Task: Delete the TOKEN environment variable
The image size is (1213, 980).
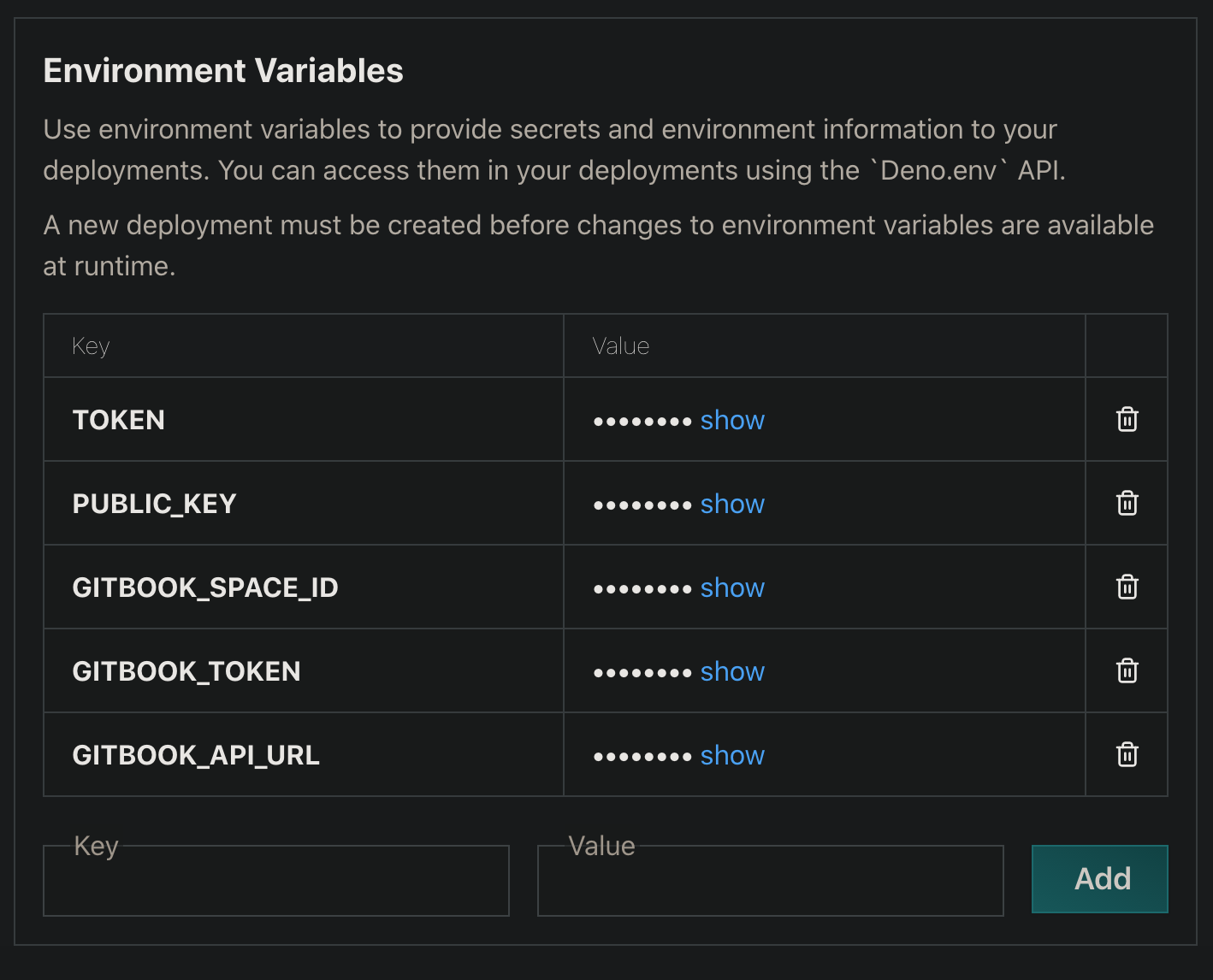Action: (x=1127, y=420)
